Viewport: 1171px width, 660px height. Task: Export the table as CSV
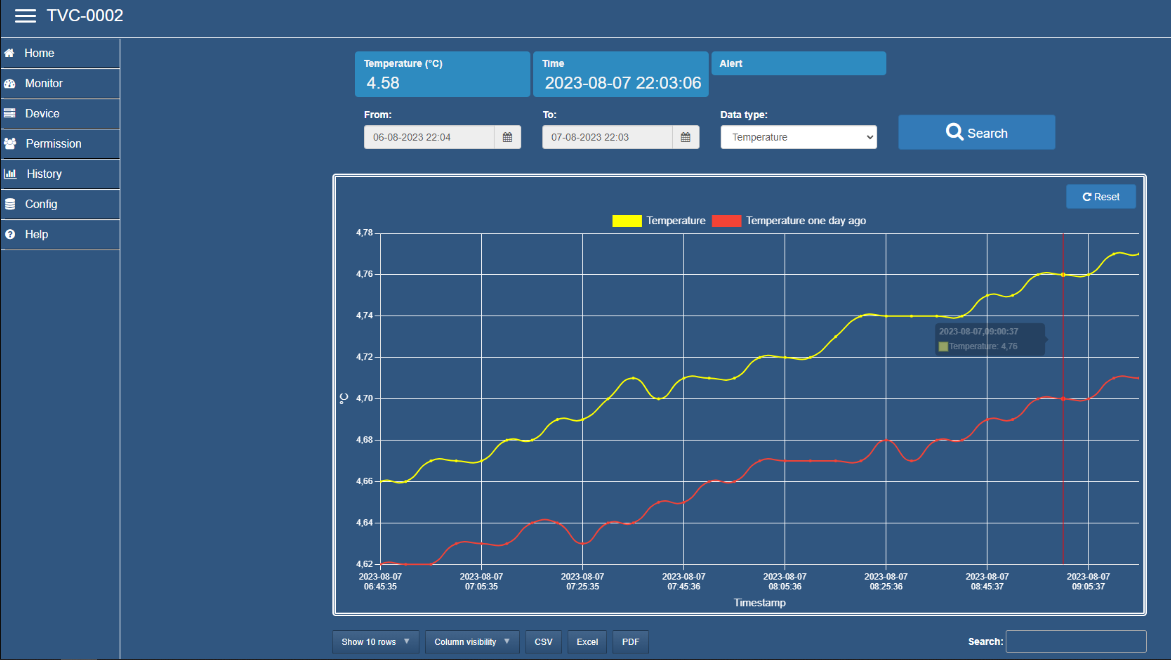coord(543,642)
